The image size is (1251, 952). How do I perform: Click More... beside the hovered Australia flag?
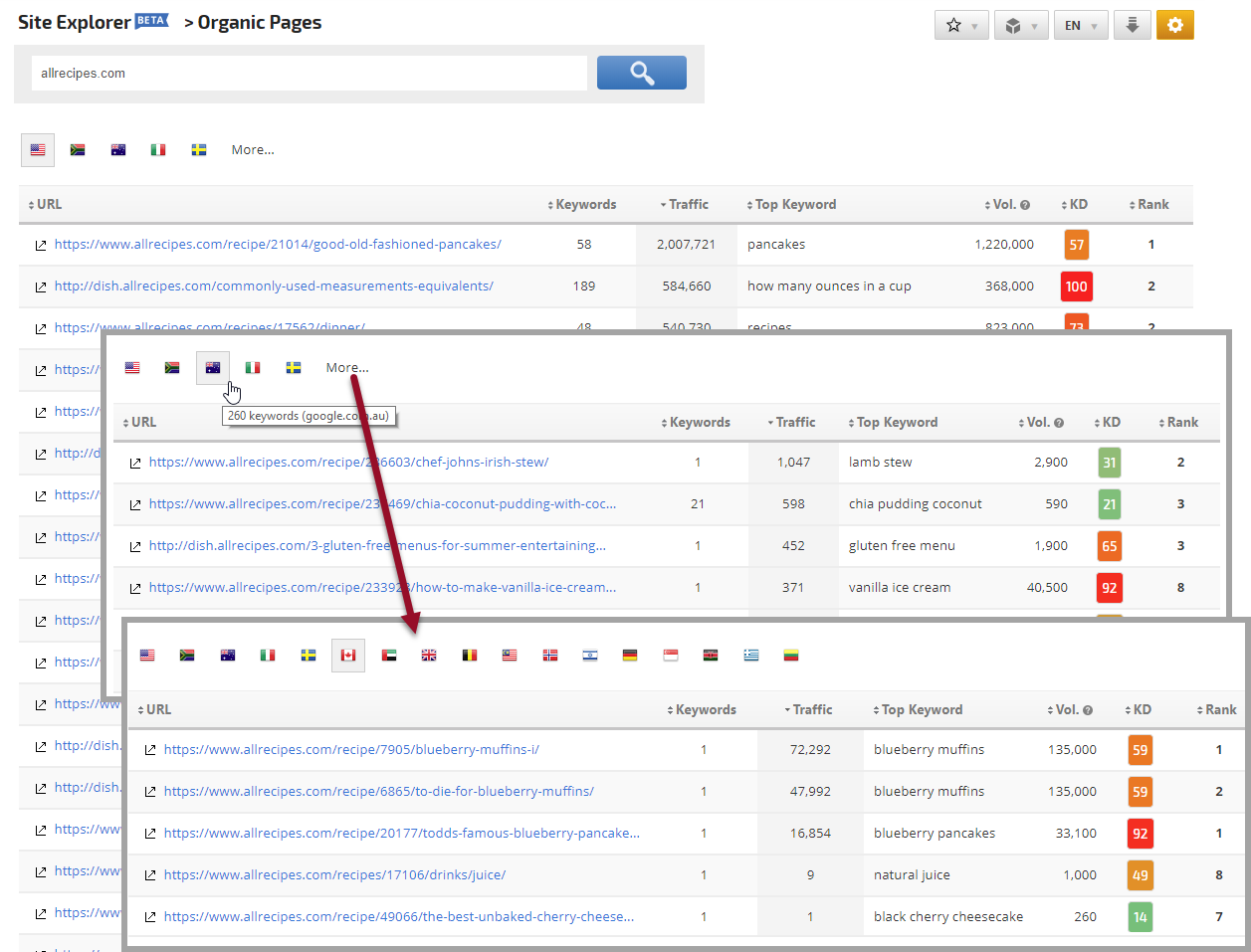tap(347, 368)
